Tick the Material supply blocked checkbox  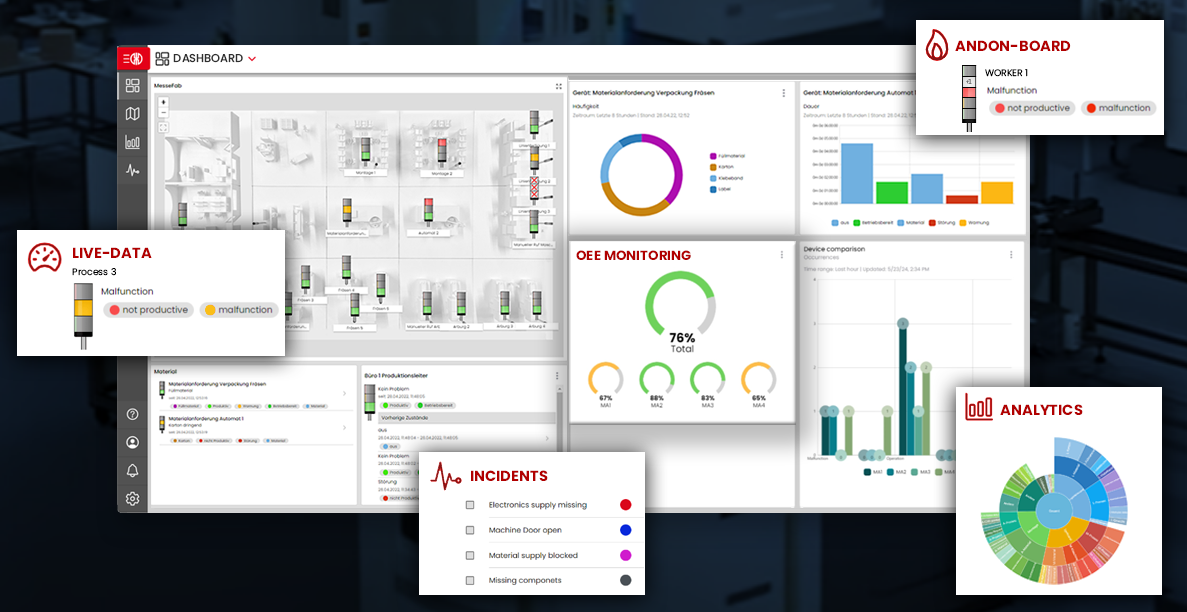470,555
